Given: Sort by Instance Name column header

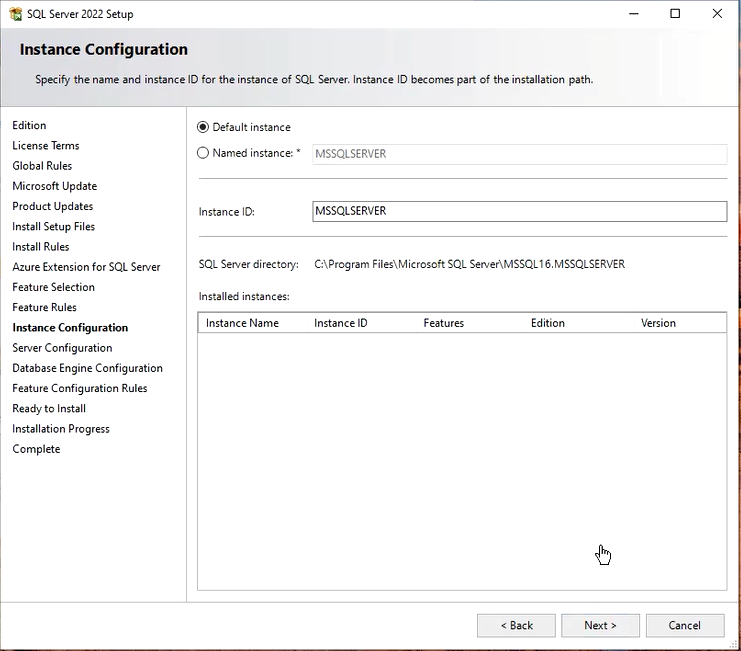Looking at the screenshot, I should (252, 323).
